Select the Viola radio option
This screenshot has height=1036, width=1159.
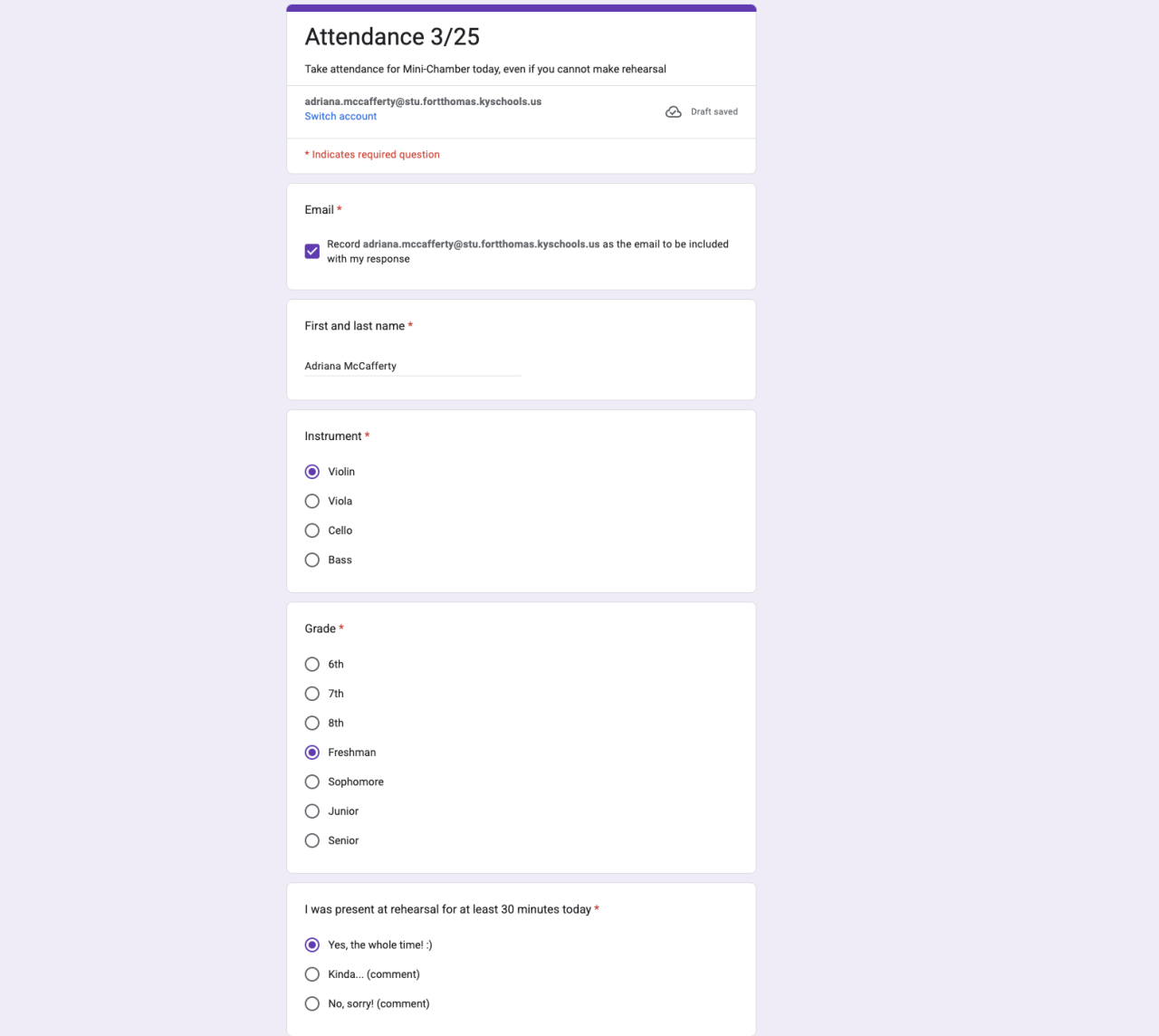click(312, 501)
